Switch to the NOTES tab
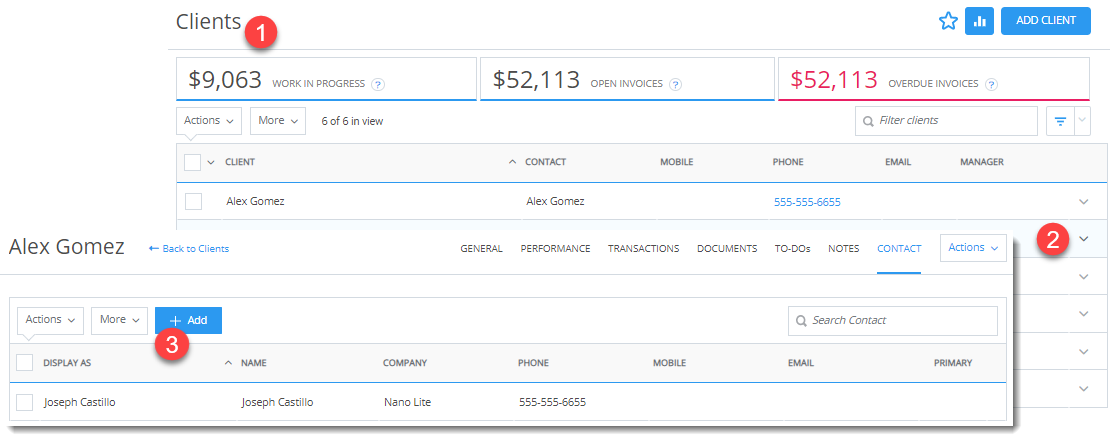Image resolution: width=1110 pixels, height=441 pixels. (x=844, y=248)
